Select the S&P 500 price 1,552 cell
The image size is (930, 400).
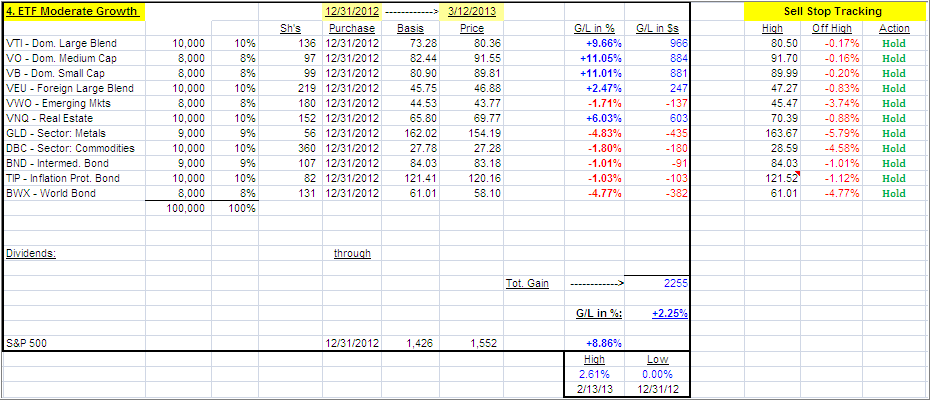point(472,343)
